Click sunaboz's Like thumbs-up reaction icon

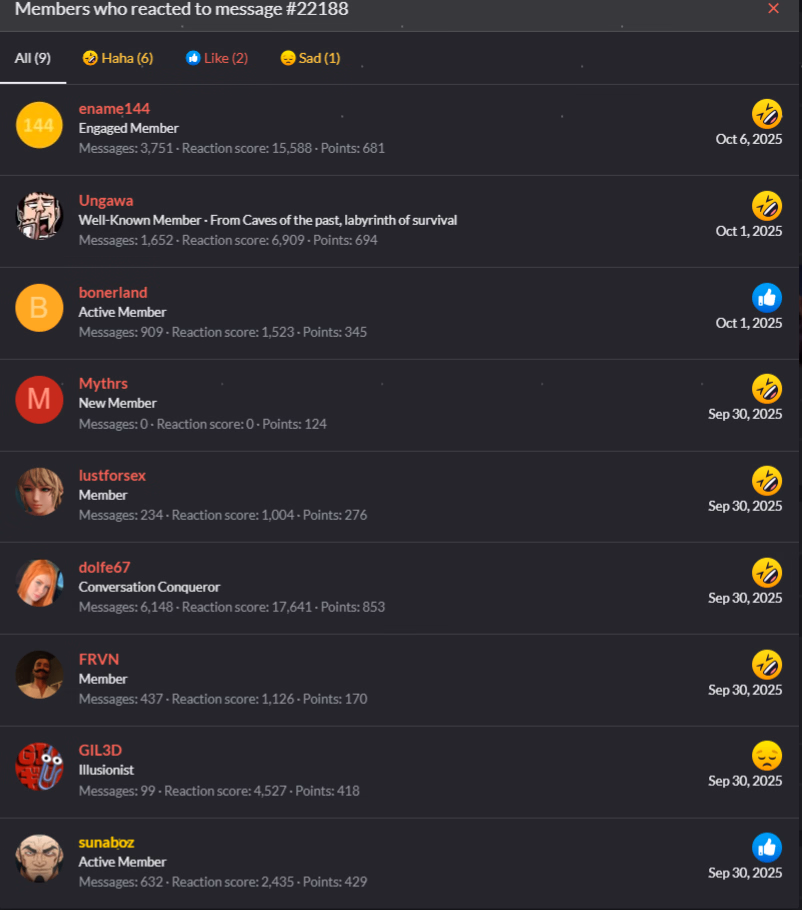(767, 848)
